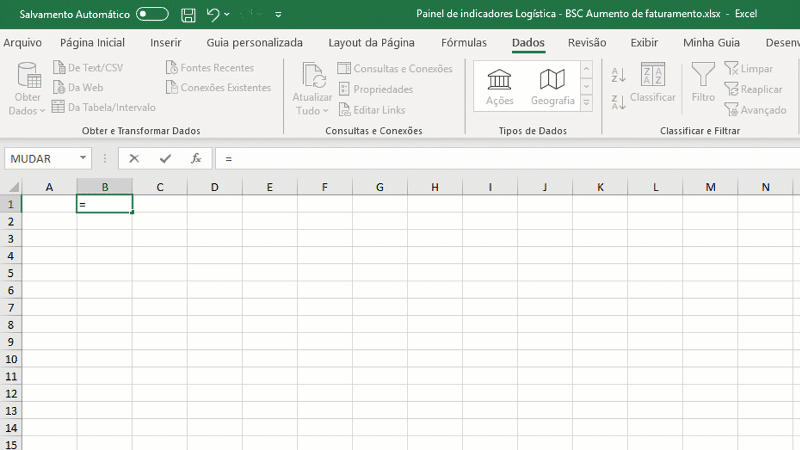
Task: Cancel formula entry with X button
Action: click(134, 158)
